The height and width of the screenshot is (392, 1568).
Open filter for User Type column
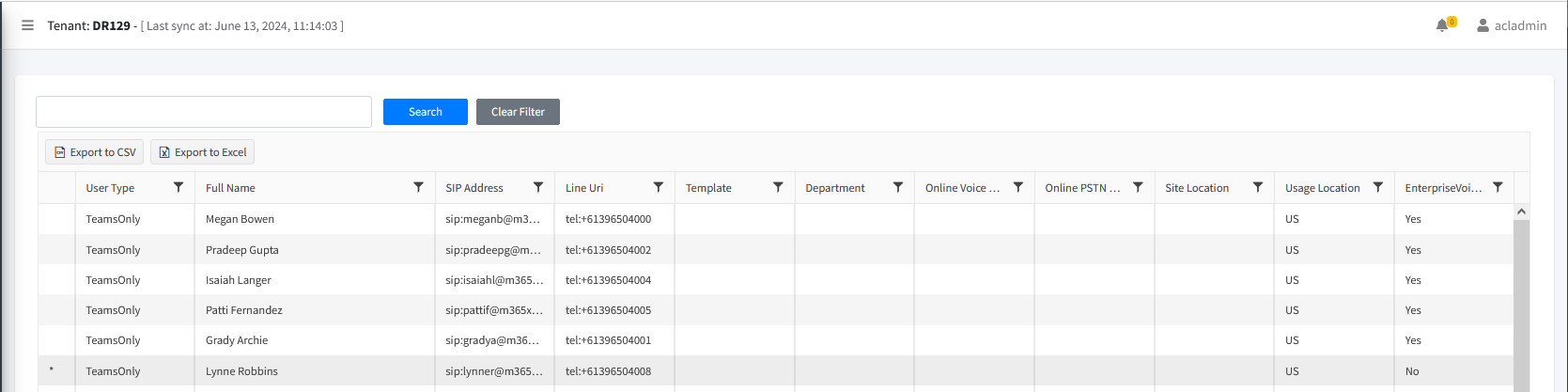[179, 187]
